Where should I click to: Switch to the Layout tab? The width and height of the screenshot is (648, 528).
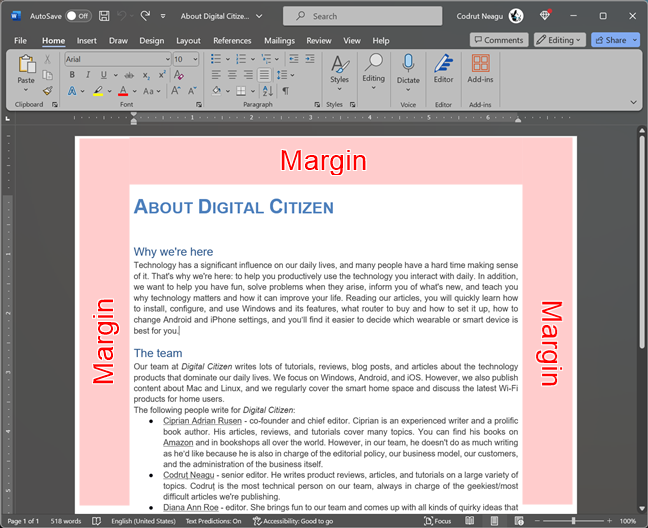[188, 40]
